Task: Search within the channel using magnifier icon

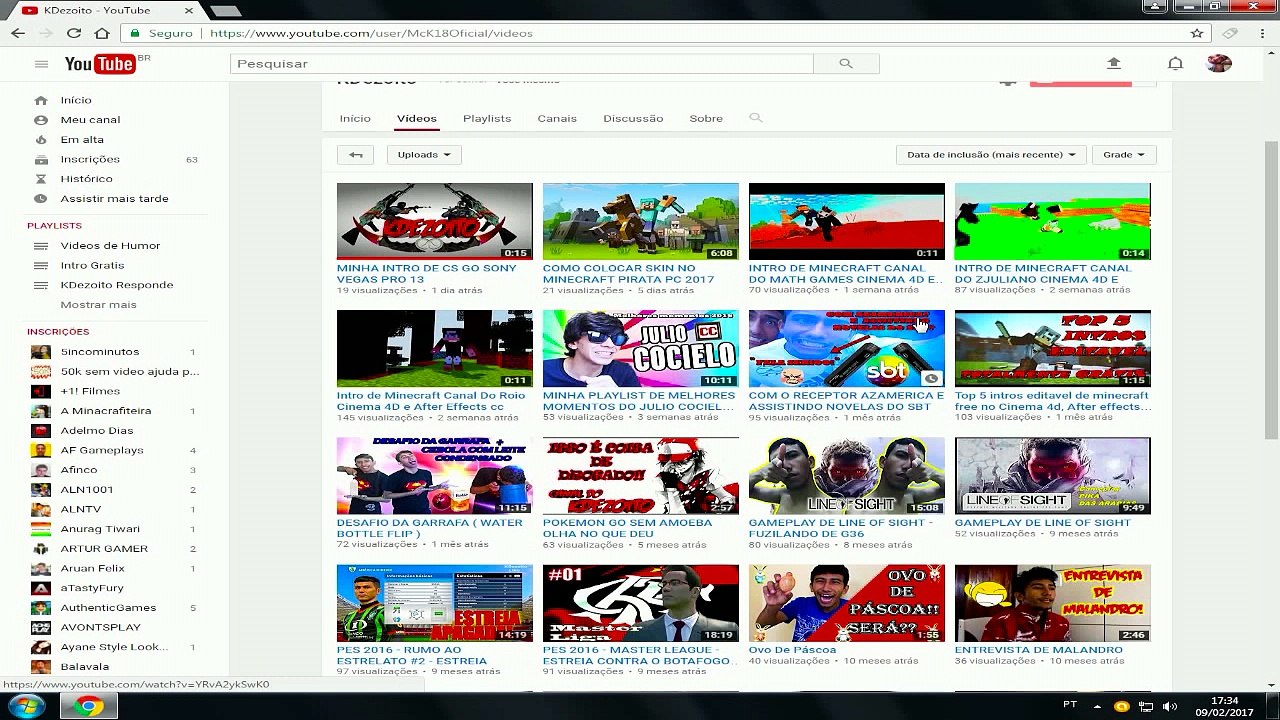Action: tap(756, 118)
